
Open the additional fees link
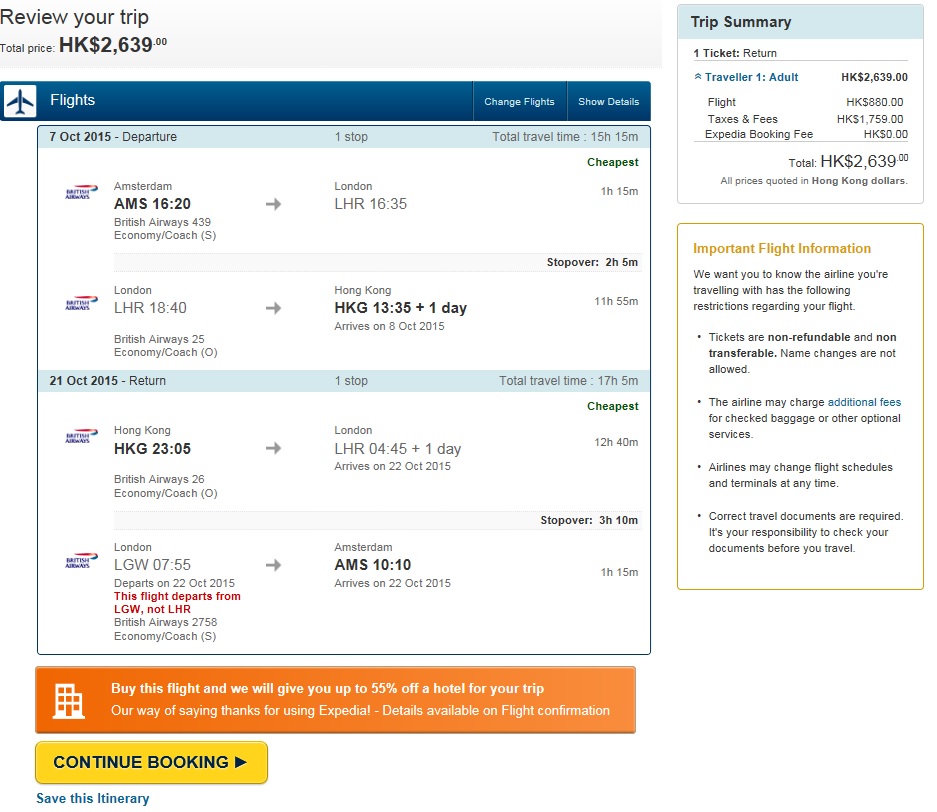coord(863,402)
